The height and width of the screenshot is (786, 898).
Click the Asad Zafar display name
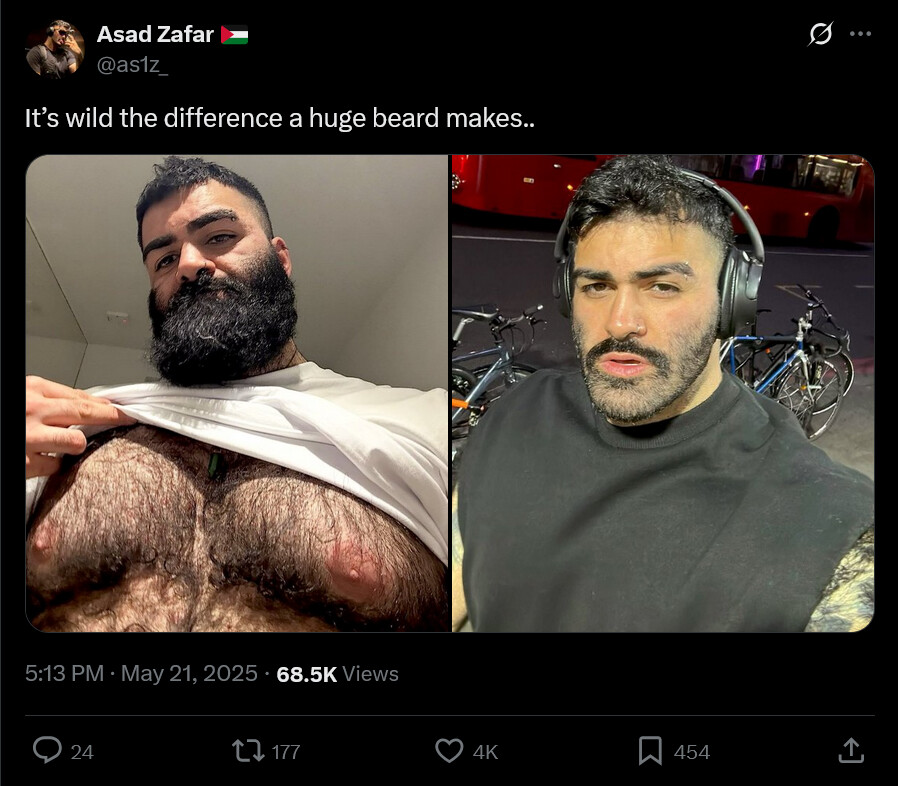155,34
